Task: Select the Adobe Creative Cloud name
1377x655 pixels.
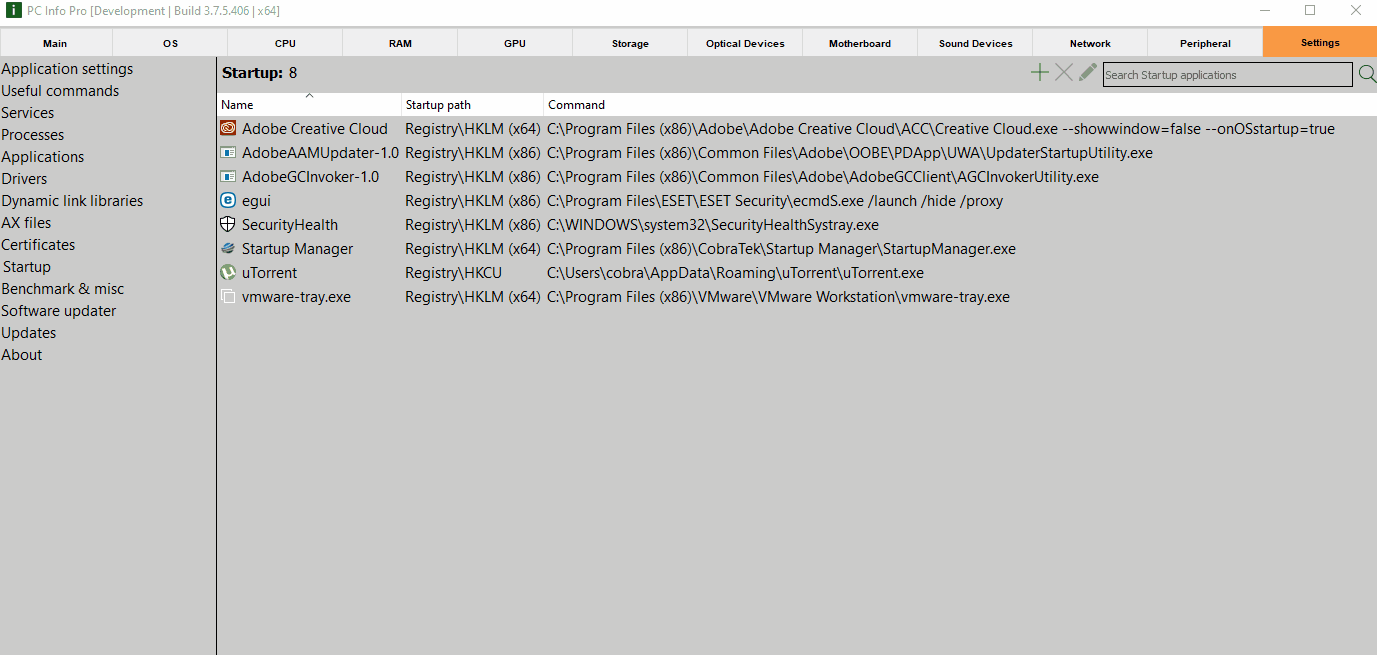Action: pyautogui.click(x=315, y=129)
